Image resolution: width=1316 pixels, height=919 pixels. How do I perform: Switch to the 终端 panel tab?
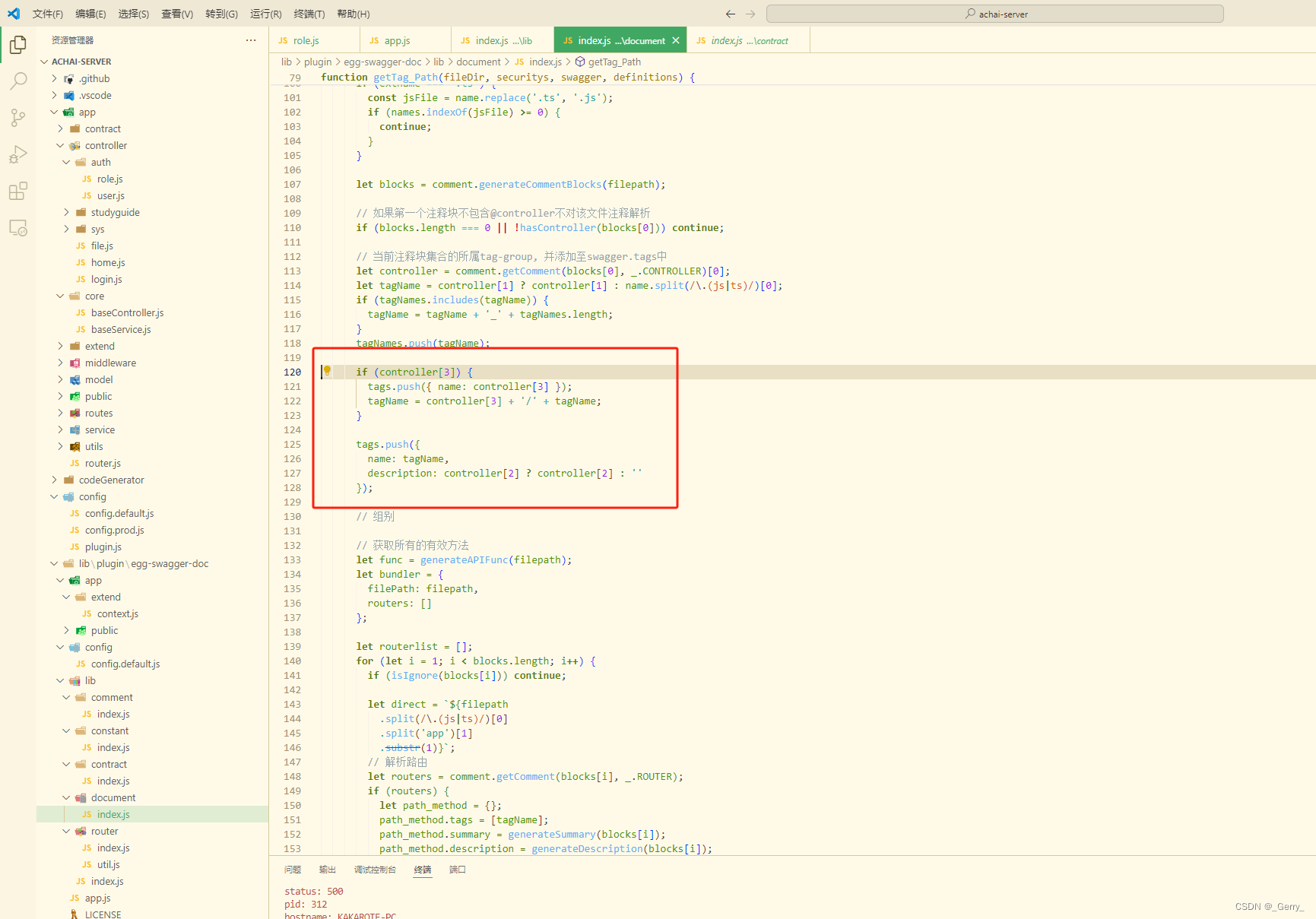tap(423, 870)
